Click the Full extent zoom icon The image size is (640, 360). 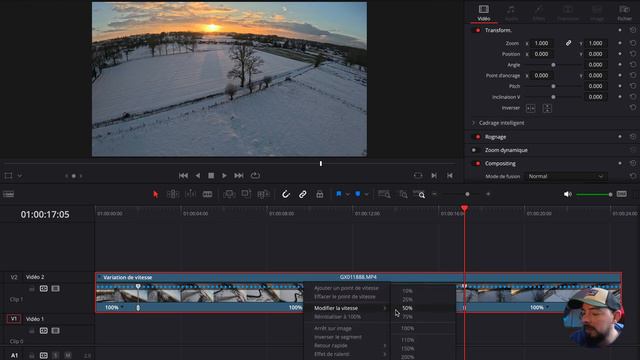(384, 194)
